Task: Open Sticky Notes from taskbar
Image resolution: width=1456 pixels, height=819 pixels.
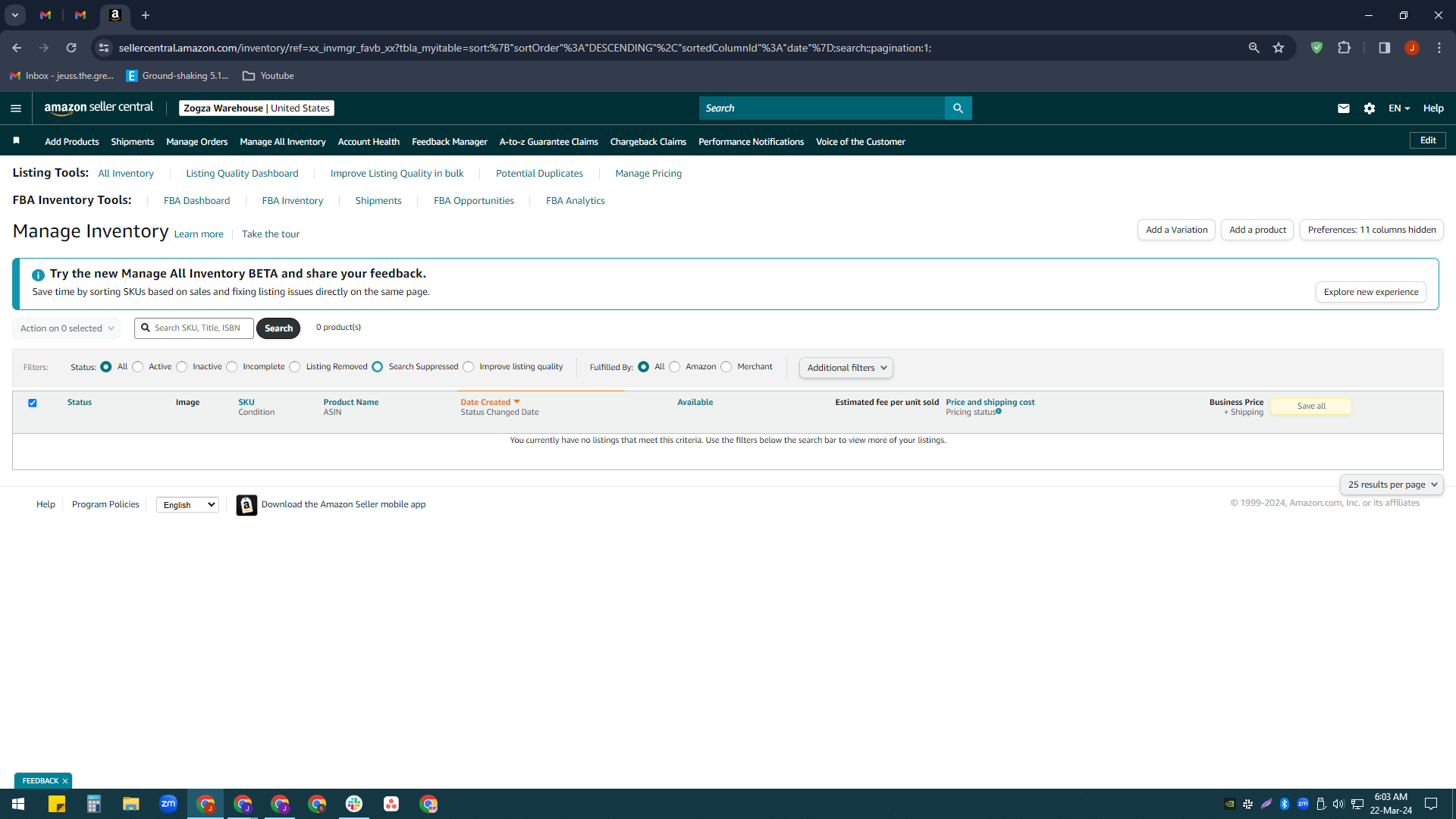Action: pos(57,804)
